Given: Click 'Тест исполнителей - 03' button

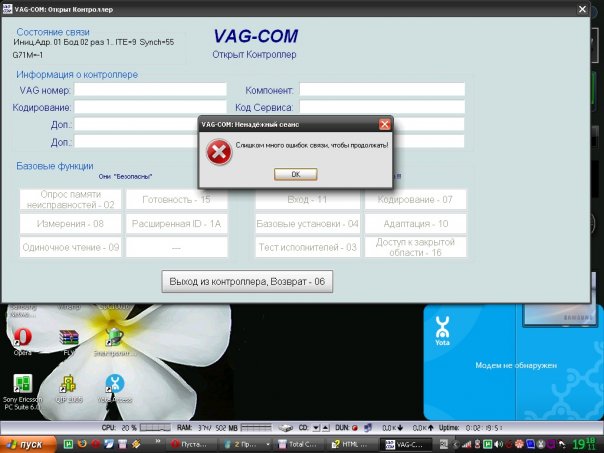Looking at the screenshot, I should pyautogui.click(x=307, y=247).
